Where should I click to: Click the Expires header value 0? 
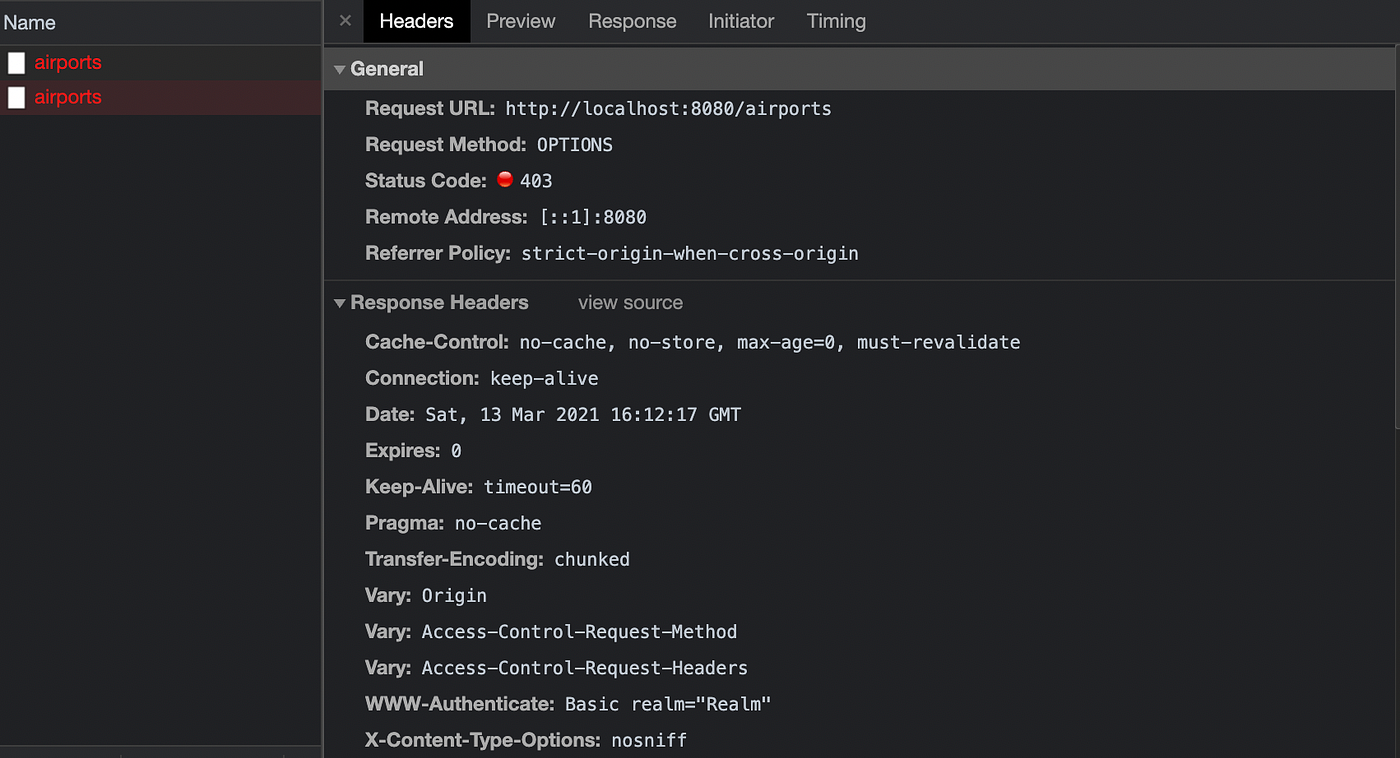coord(456,451)
